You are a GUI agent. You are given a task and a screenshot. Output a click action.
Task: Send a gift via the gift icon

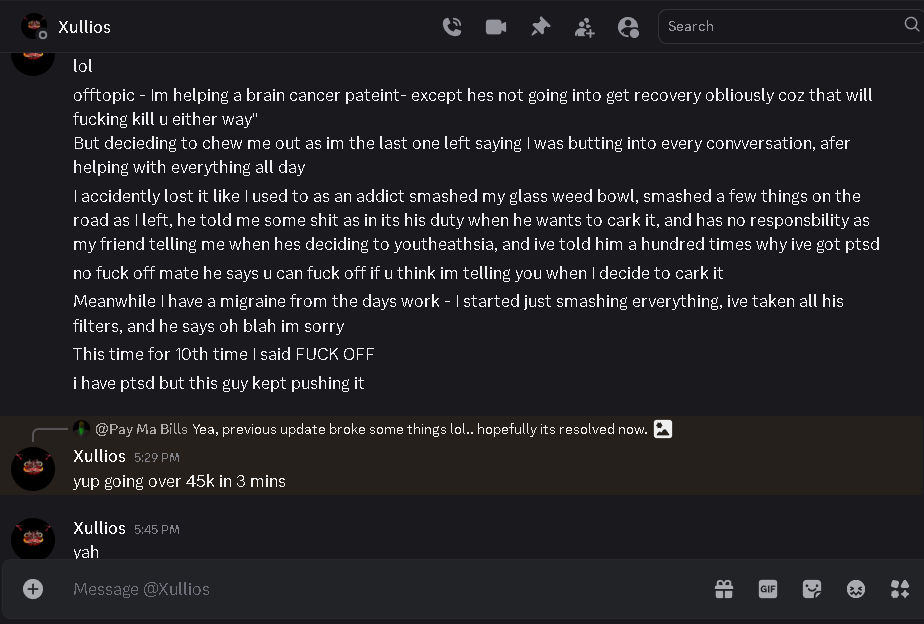724,589
